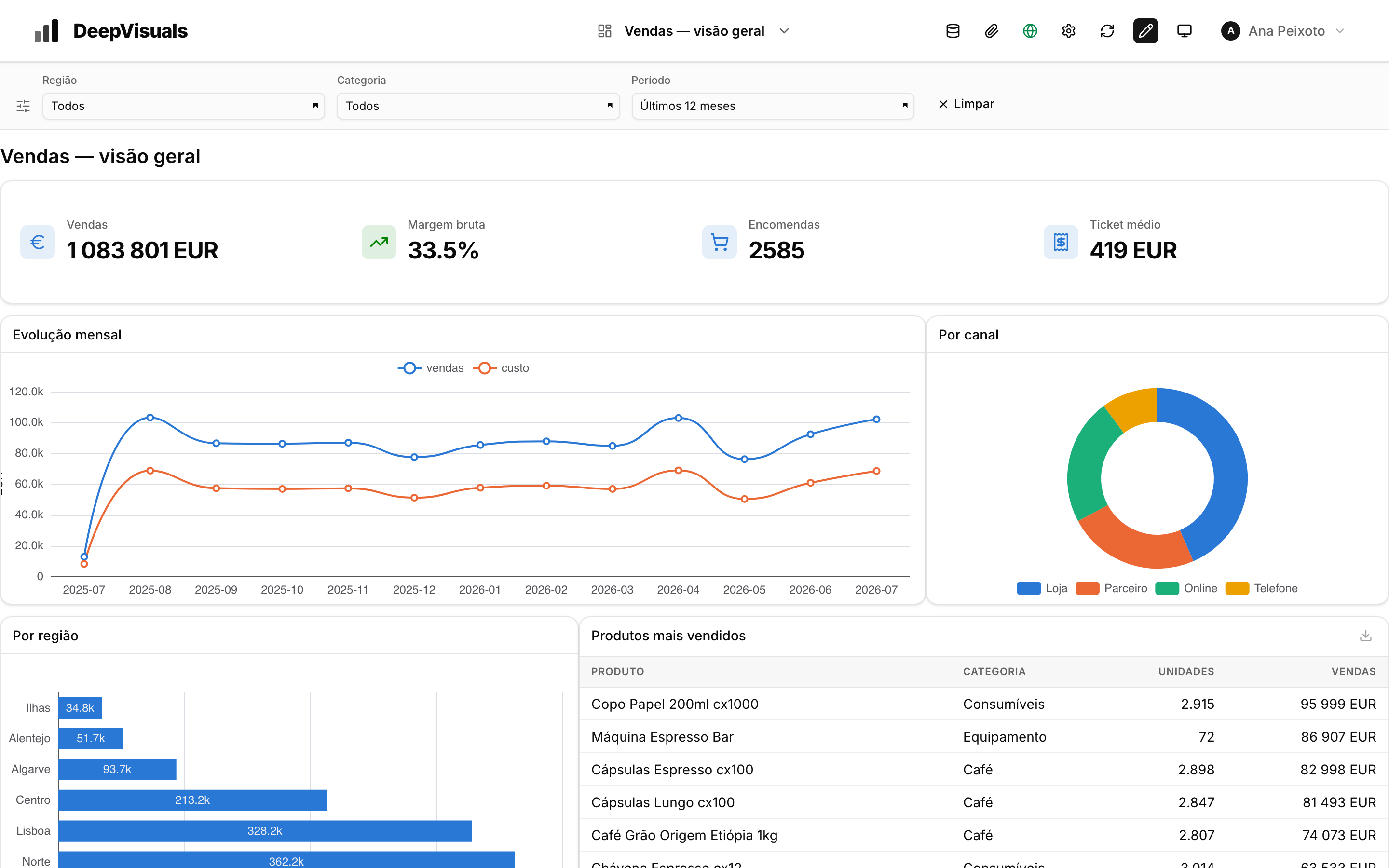The width and height of the screenshot is (1389, 868).
Task: Sort by the PRODUTO column header
Action: [x=618, y=672]
